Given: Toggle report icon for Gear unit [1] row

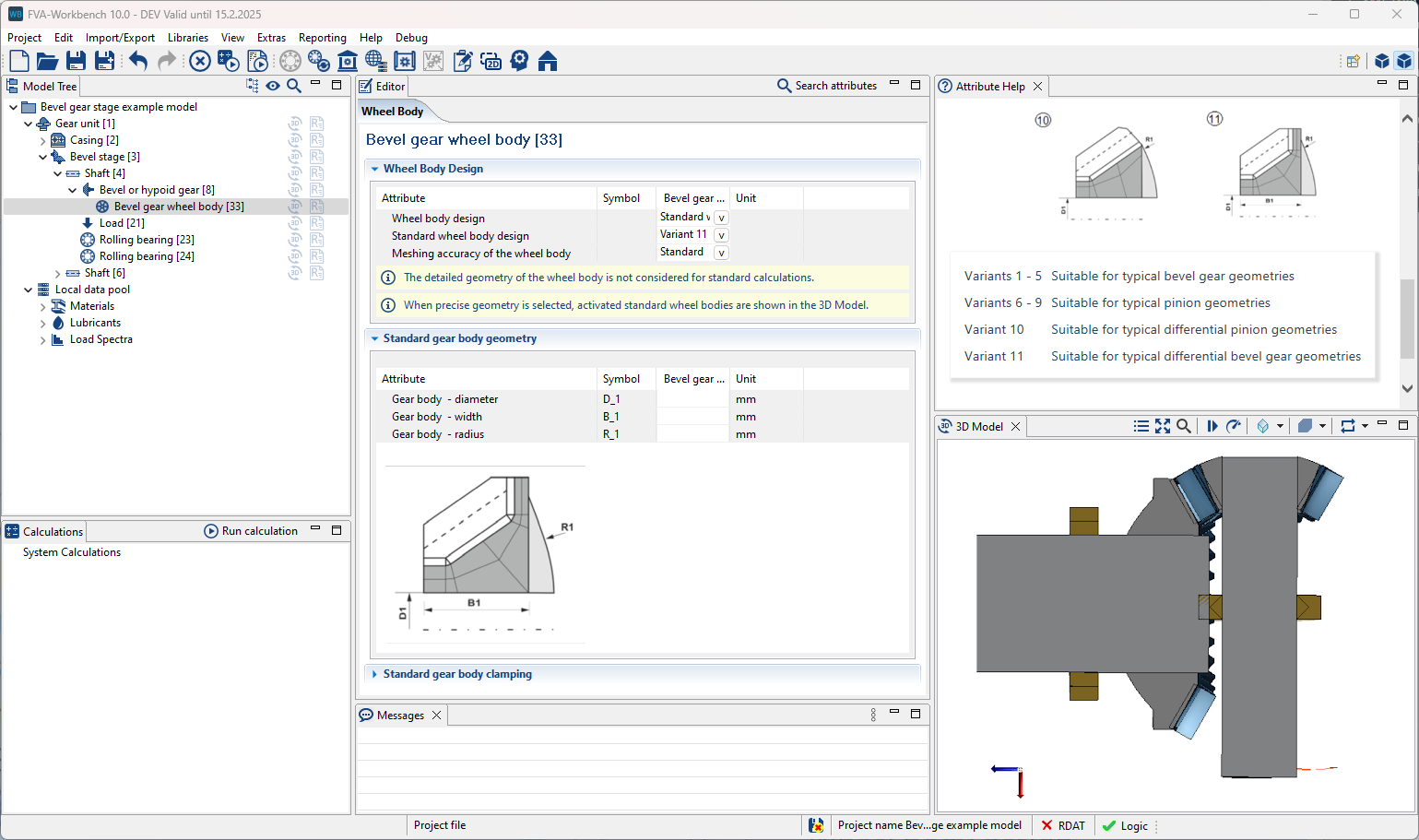Looking at the screenshot, I should [316, 124].
